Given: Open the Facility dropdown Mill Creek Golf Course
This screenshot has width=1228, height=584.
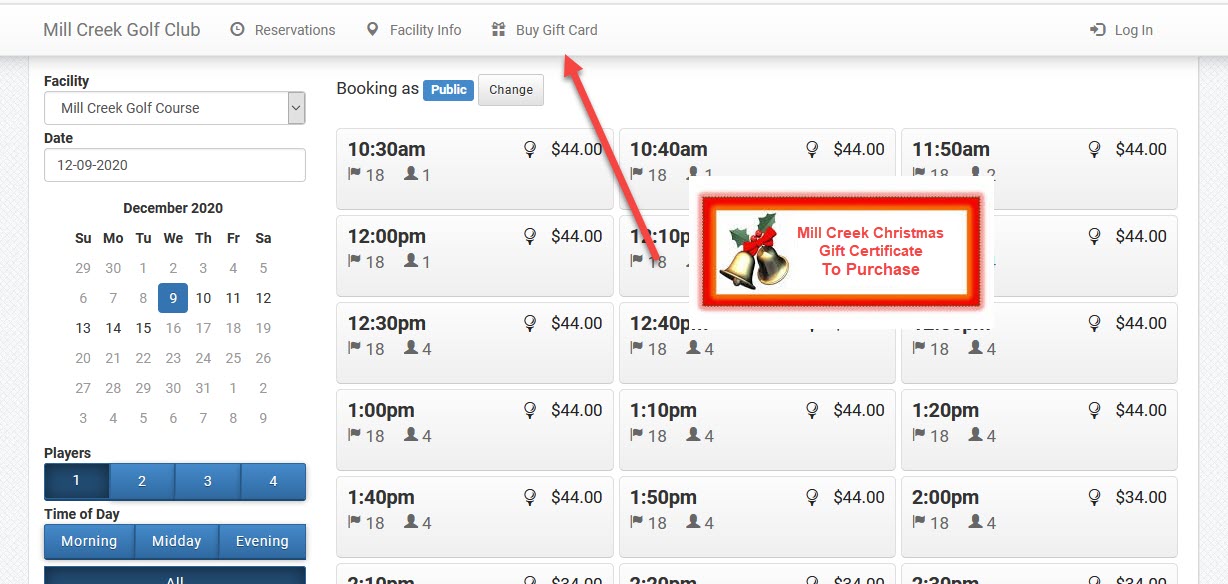Looking at the screenshot, I should [175, 108].
